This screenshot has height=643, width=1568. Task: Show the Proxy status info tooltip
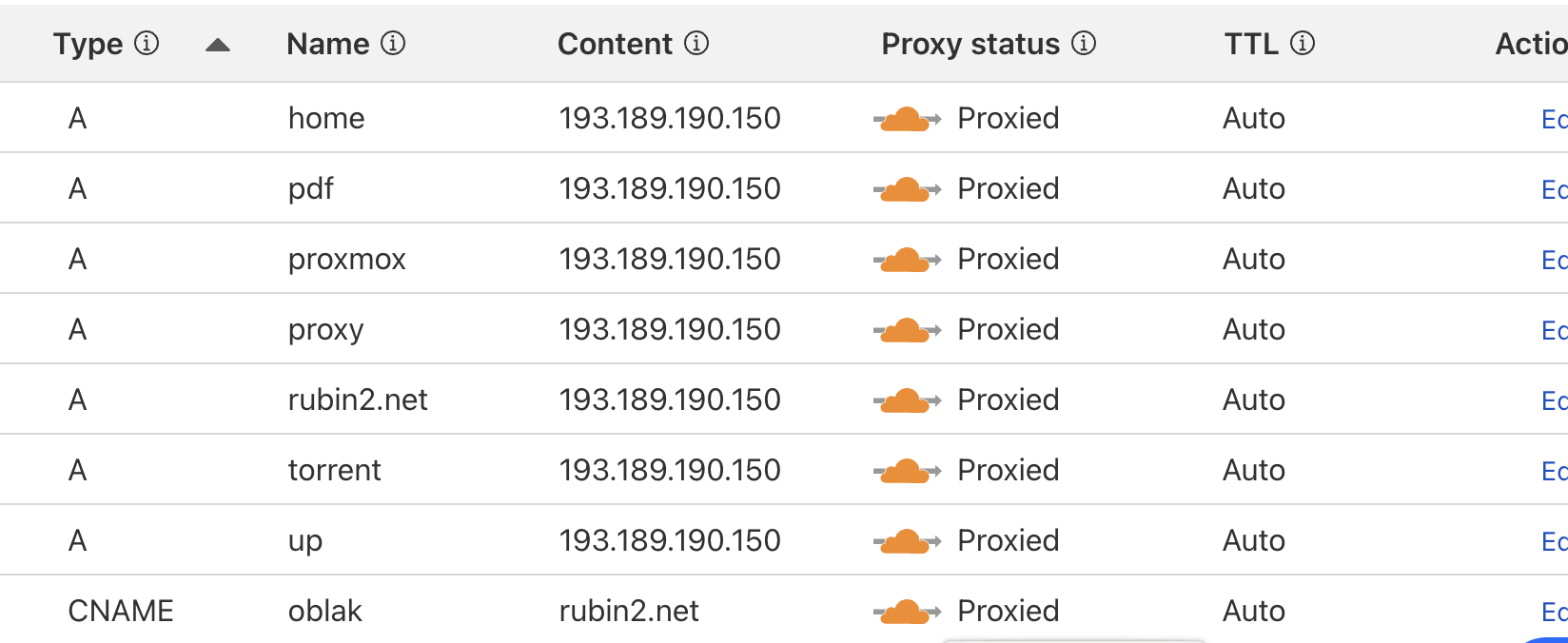tap(1084, 43)
